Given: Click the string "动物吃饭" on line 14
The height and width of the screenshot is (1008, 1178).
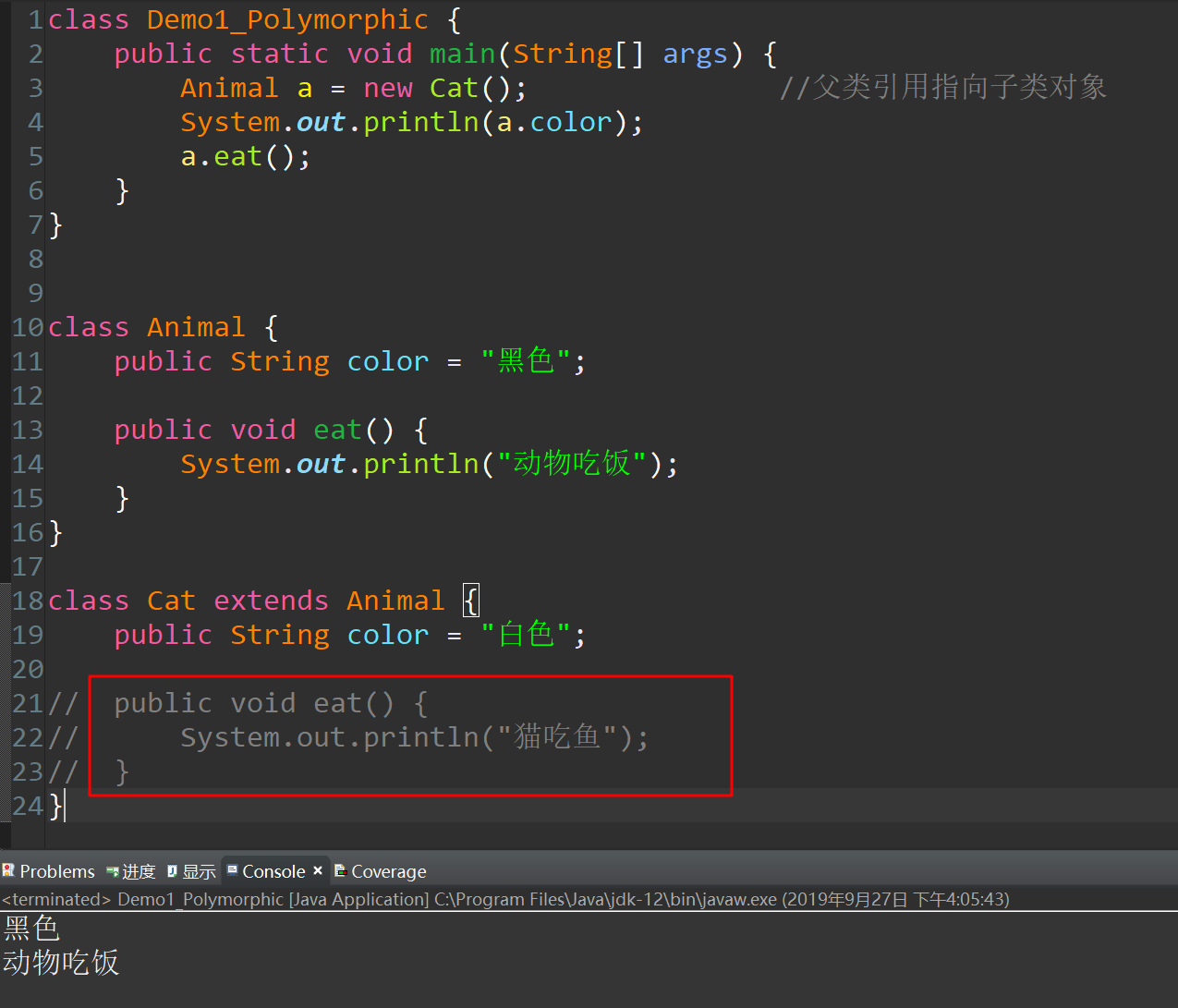Looking at the screenshot, I should pyautogui.click(x=572, y=464).
